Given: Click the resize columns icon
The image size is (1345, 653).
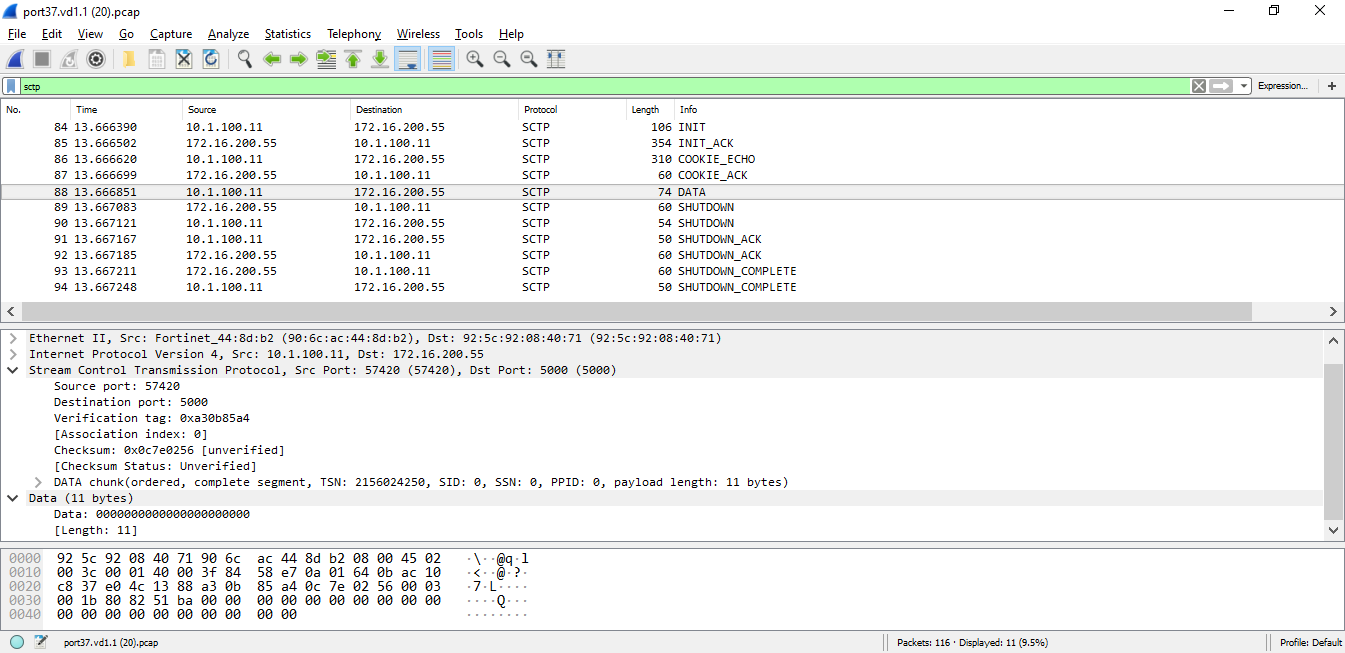Looking at the screenshot, I should click(x=556, y=60).
